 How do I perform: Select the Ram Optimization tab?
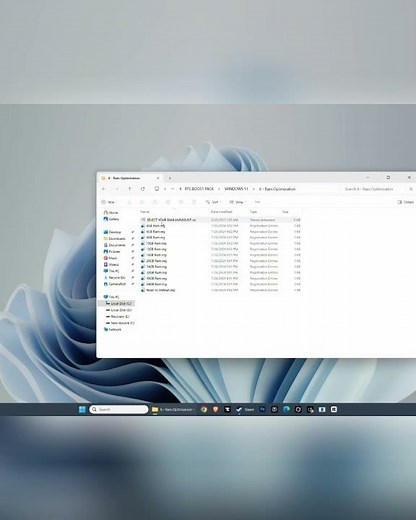click(131, 178)
